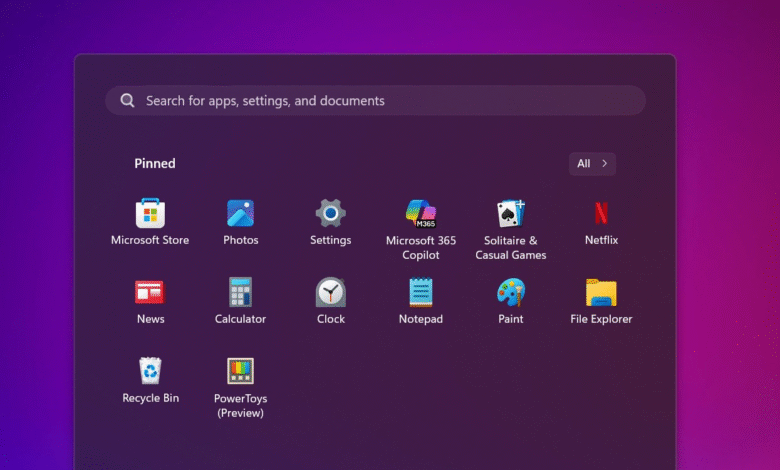The width and height of the screenshot is (780, 470).
Task: Show All apps list
Action: coord(592,164)
